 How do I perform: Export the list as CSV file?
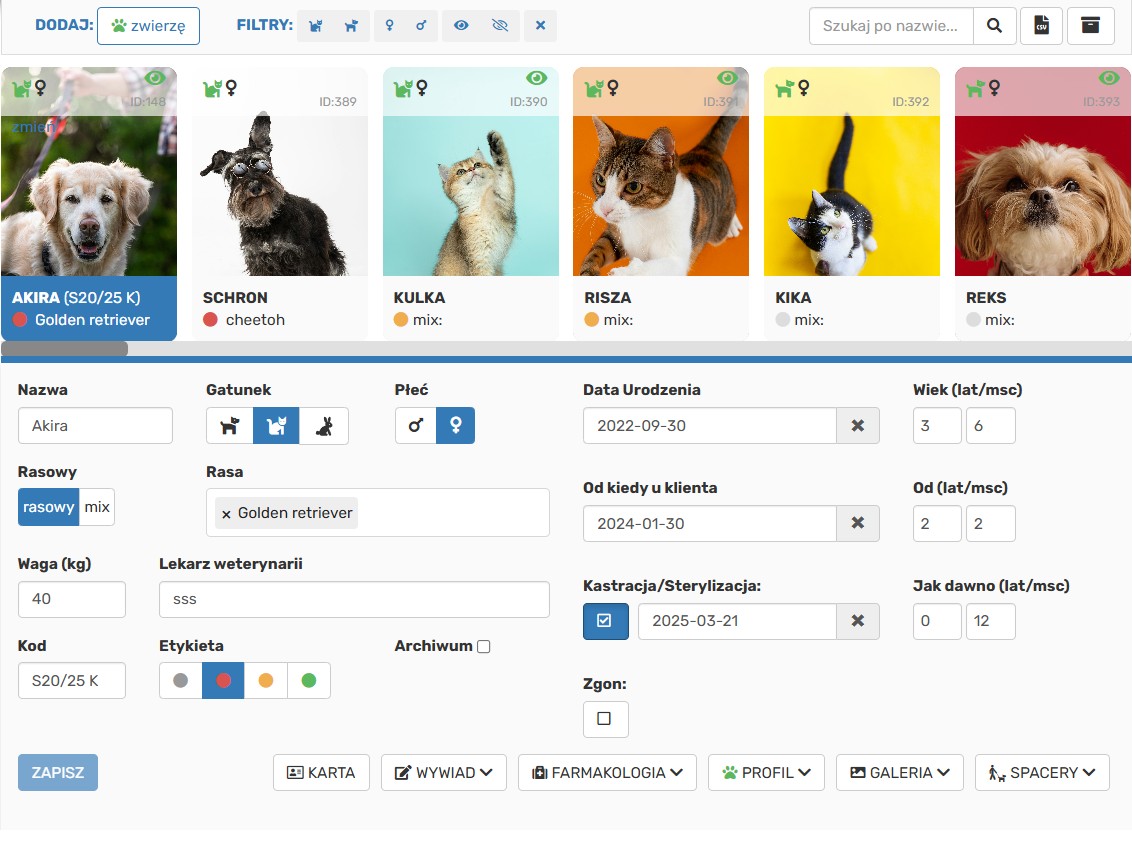1041,26
